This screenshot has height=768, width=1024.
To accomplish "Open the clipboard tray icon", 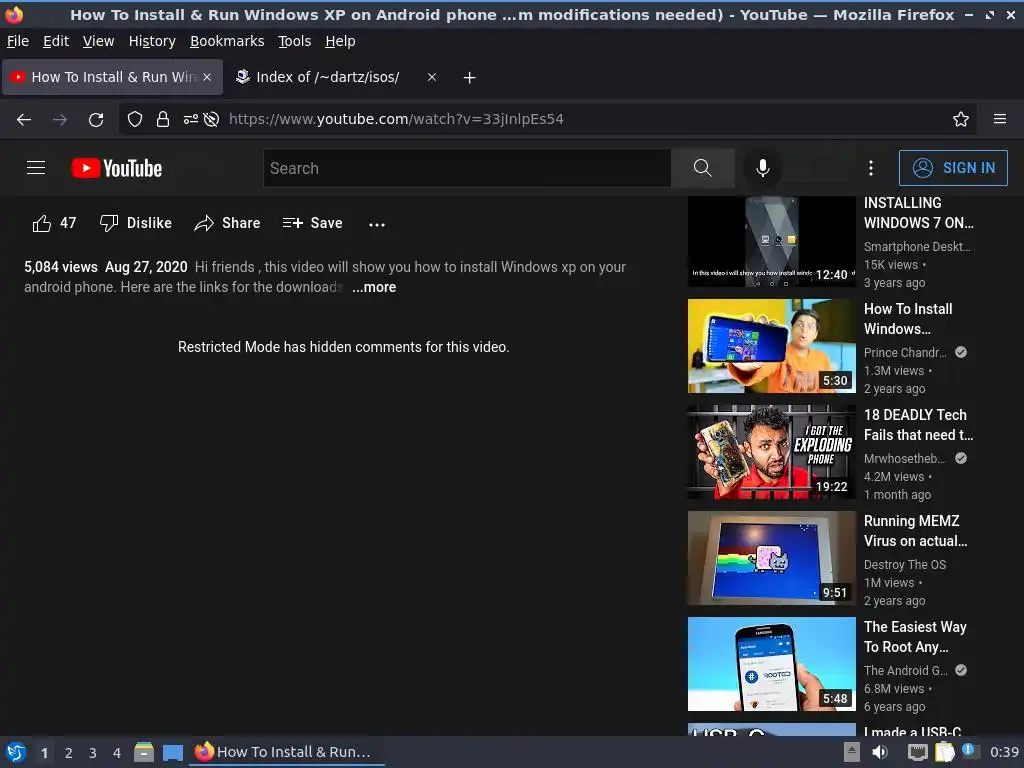I will coord(944,752).
